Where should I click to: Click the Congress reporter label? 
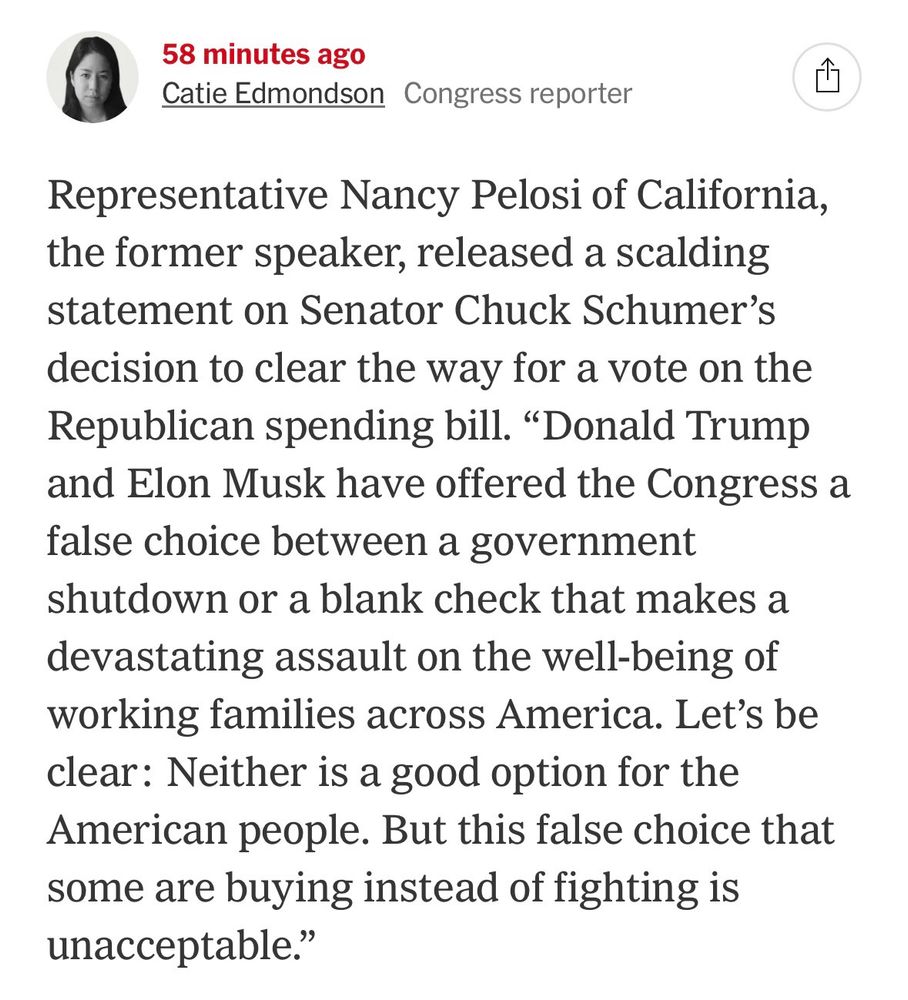(517, 94)
